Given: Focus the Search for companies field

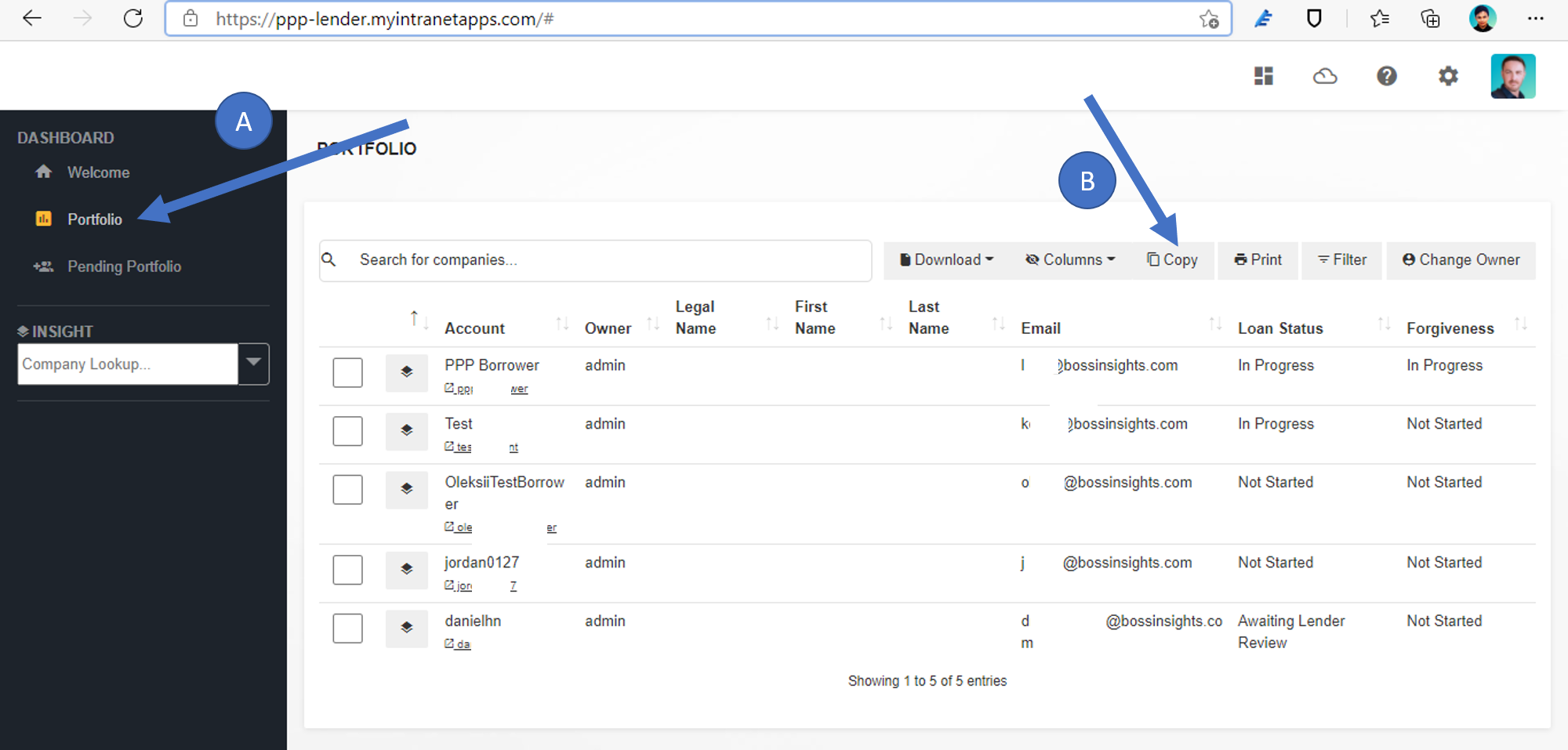Looking at the screenshot, I should 596,260.
